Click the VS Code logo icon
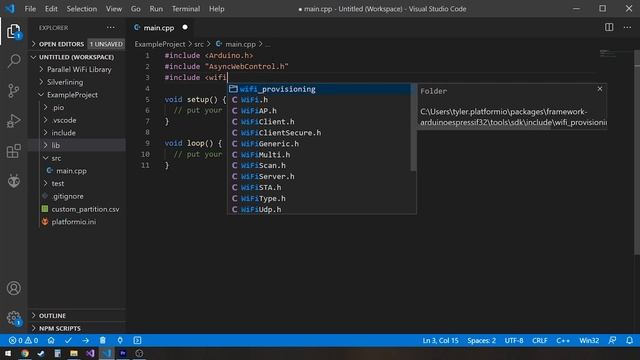The height and width of the screenshot is (360, 640). [x=10, y=9]
